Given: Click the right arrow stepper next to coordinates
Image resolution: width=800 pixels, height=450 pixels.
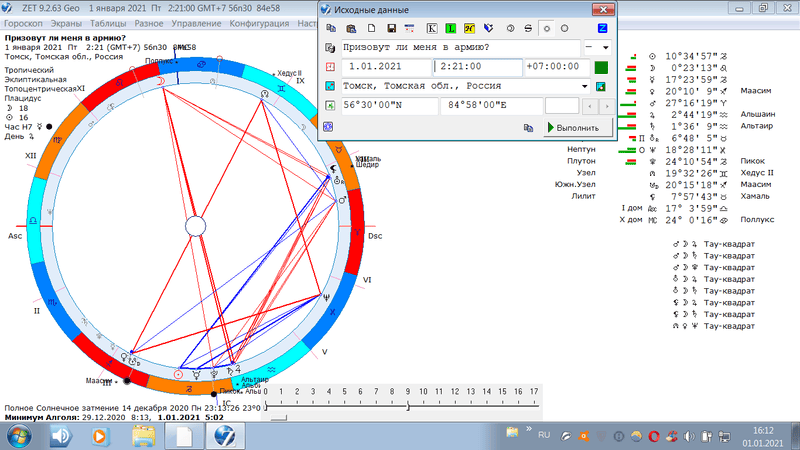Looking at the screenshot, I should 605,106.
